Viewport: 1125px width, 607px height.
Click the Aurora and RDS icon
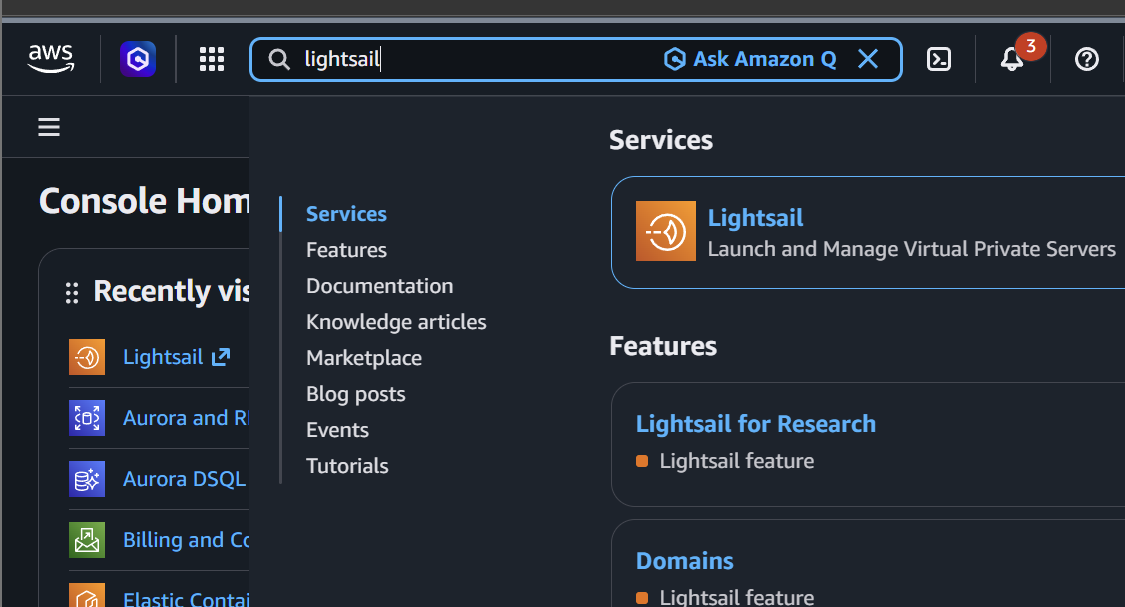coord(87,418)
